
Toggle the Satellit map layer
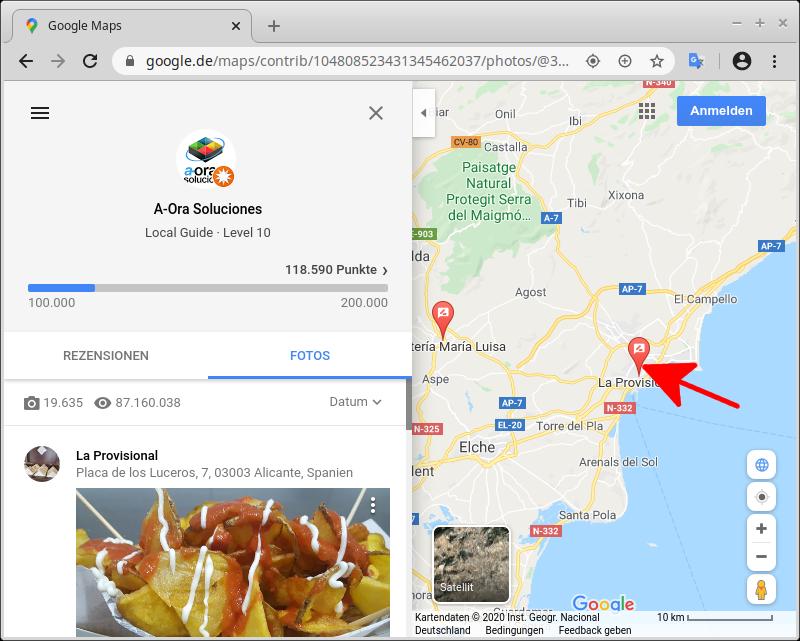[471, 563]
